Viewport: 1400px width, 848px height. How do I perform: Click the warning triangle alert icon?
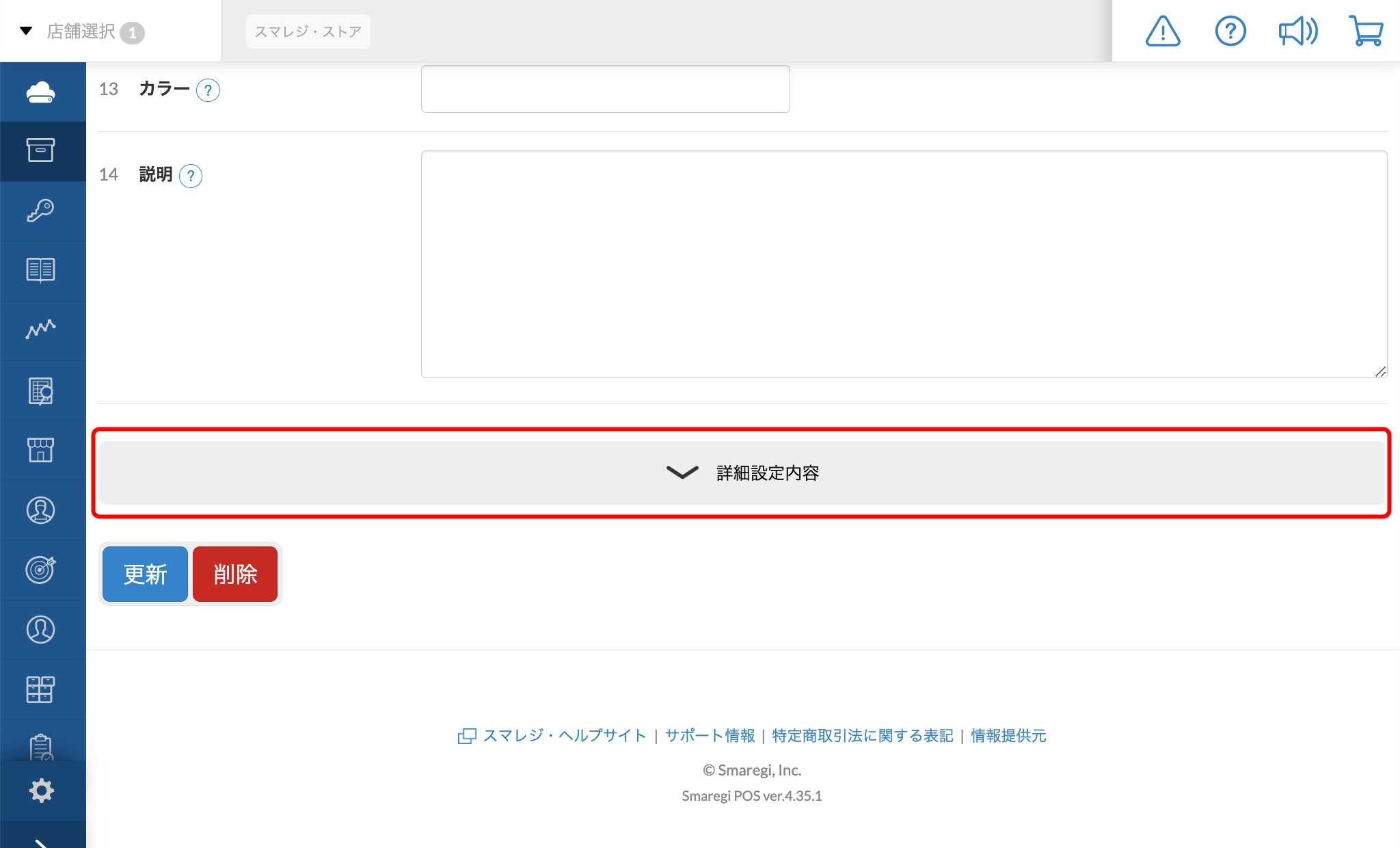pos(1163,31)
